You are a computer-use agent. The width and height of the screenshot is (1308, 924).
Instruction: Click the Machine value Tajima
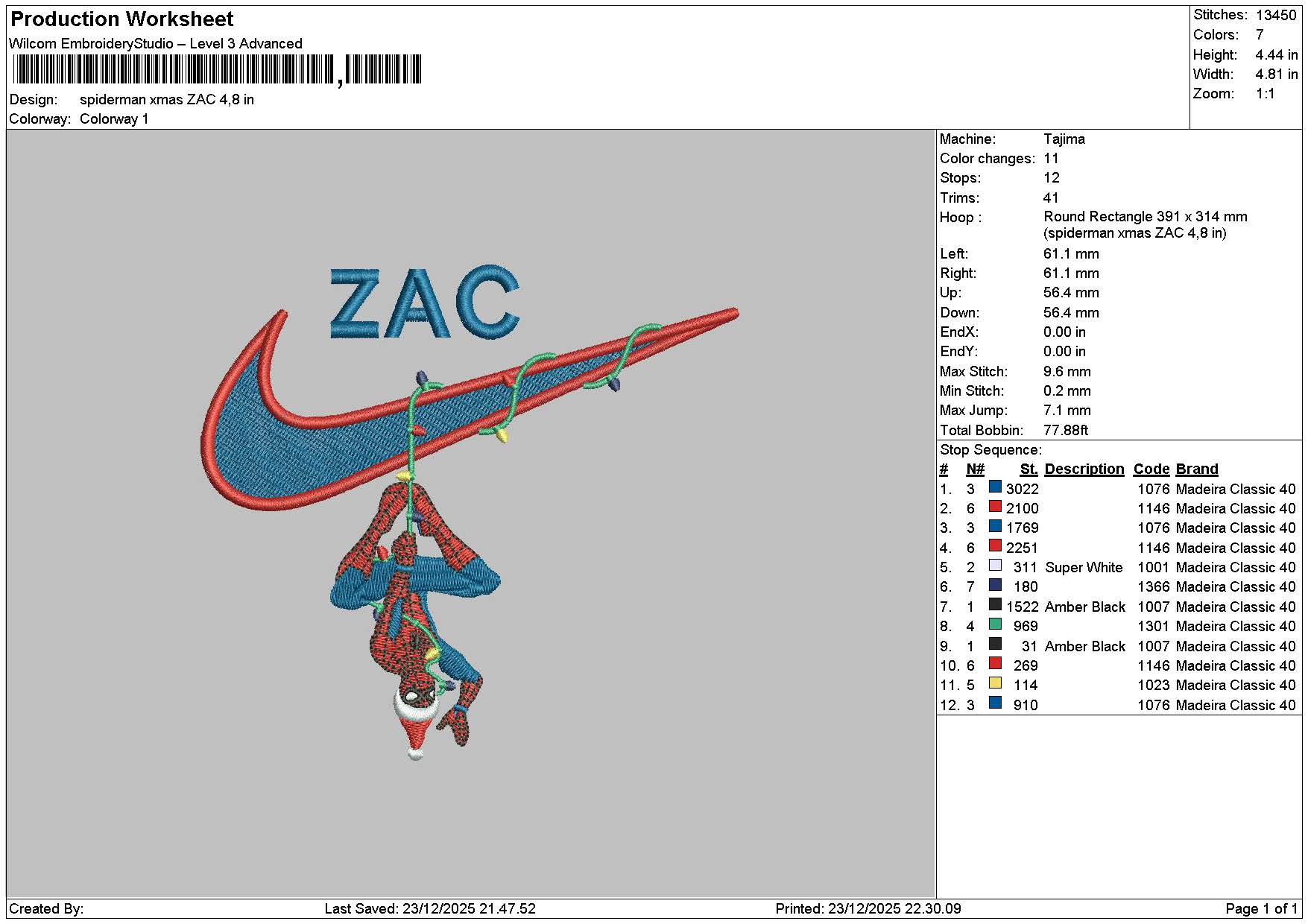pyautogui.click(x=1064, y=139)
